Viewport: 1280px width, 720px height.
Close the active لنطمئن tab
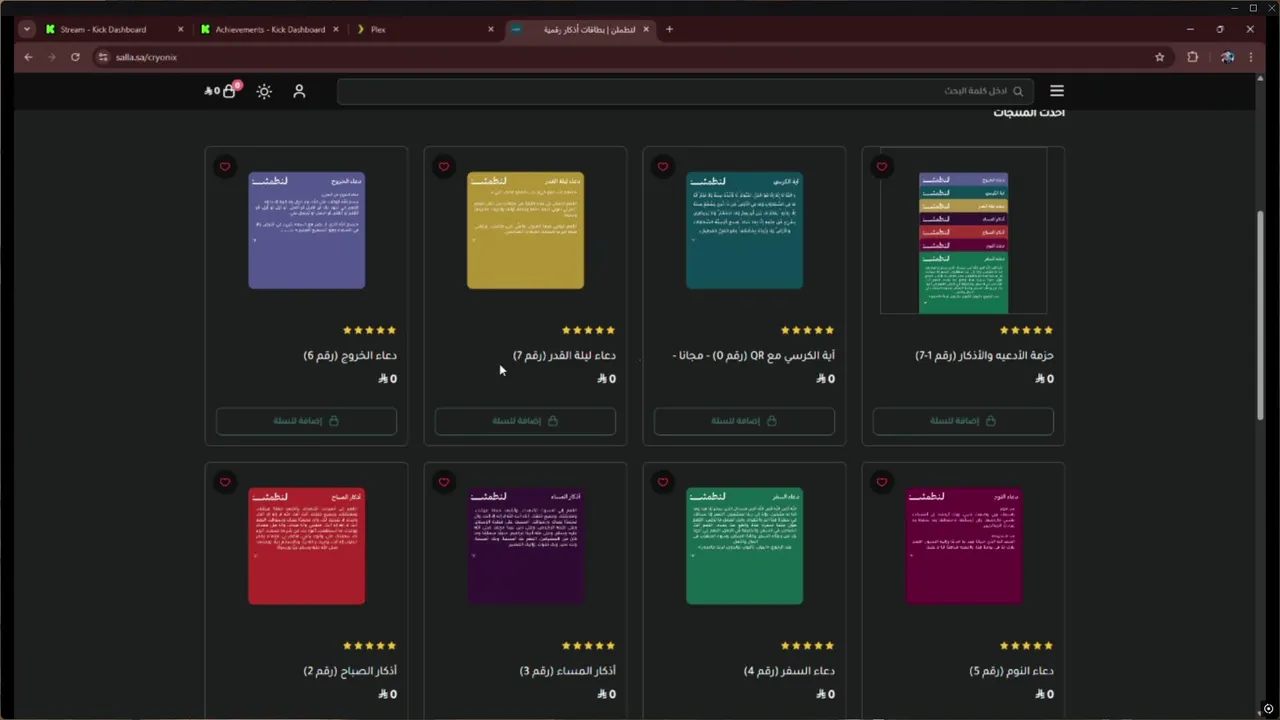point(646,29)
